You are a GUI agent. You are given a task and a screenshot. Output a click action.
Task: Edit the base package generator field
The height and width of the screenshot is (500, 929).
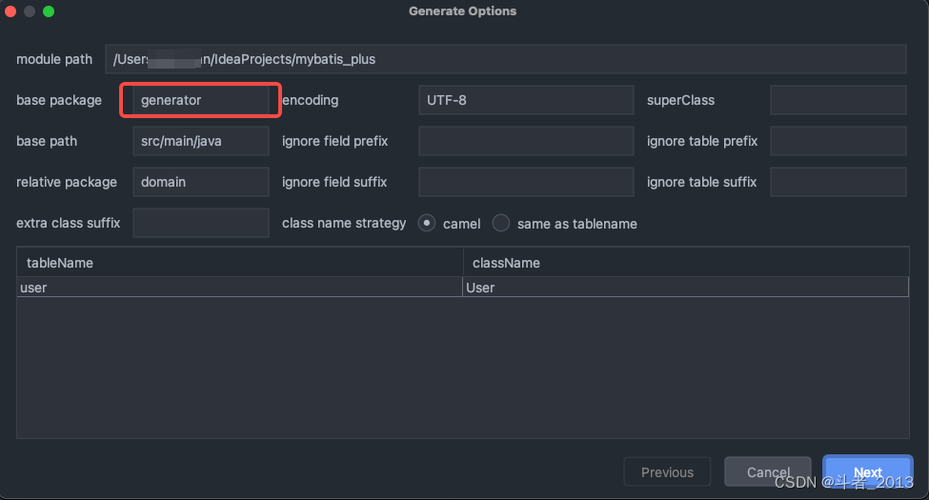click(201, 100)
